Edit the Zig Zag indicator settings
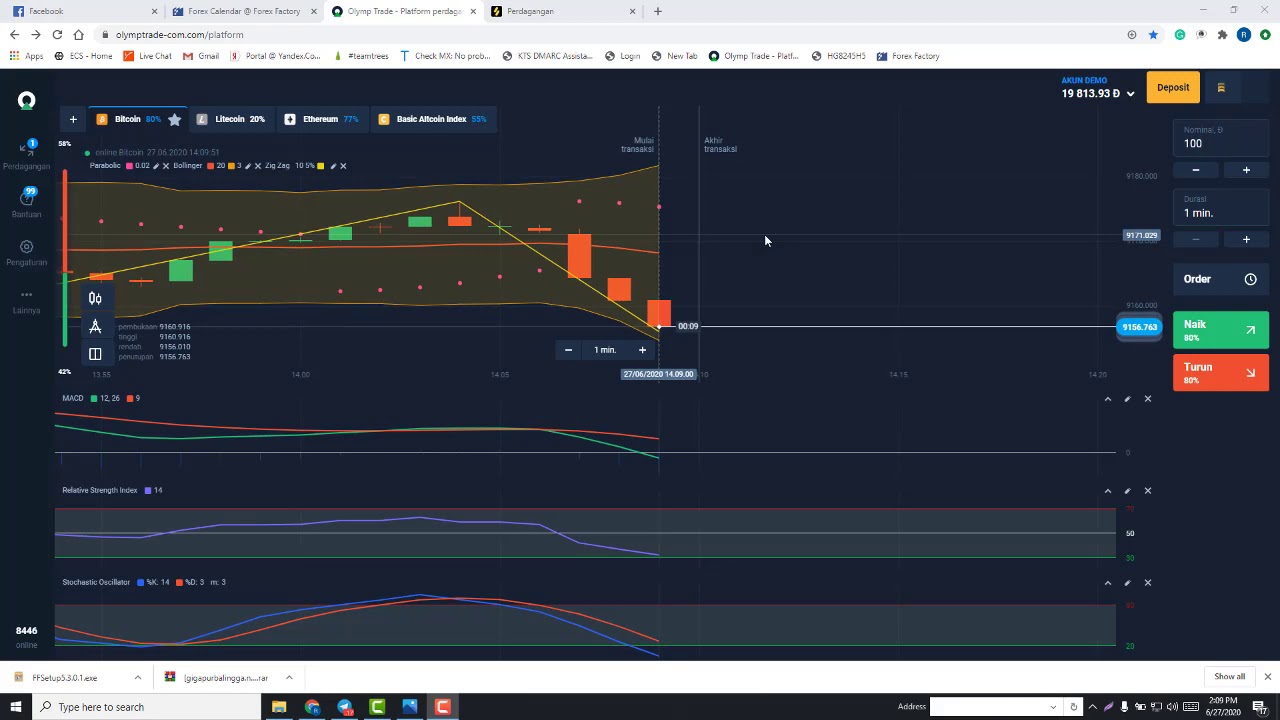 (x=333, y=166)
